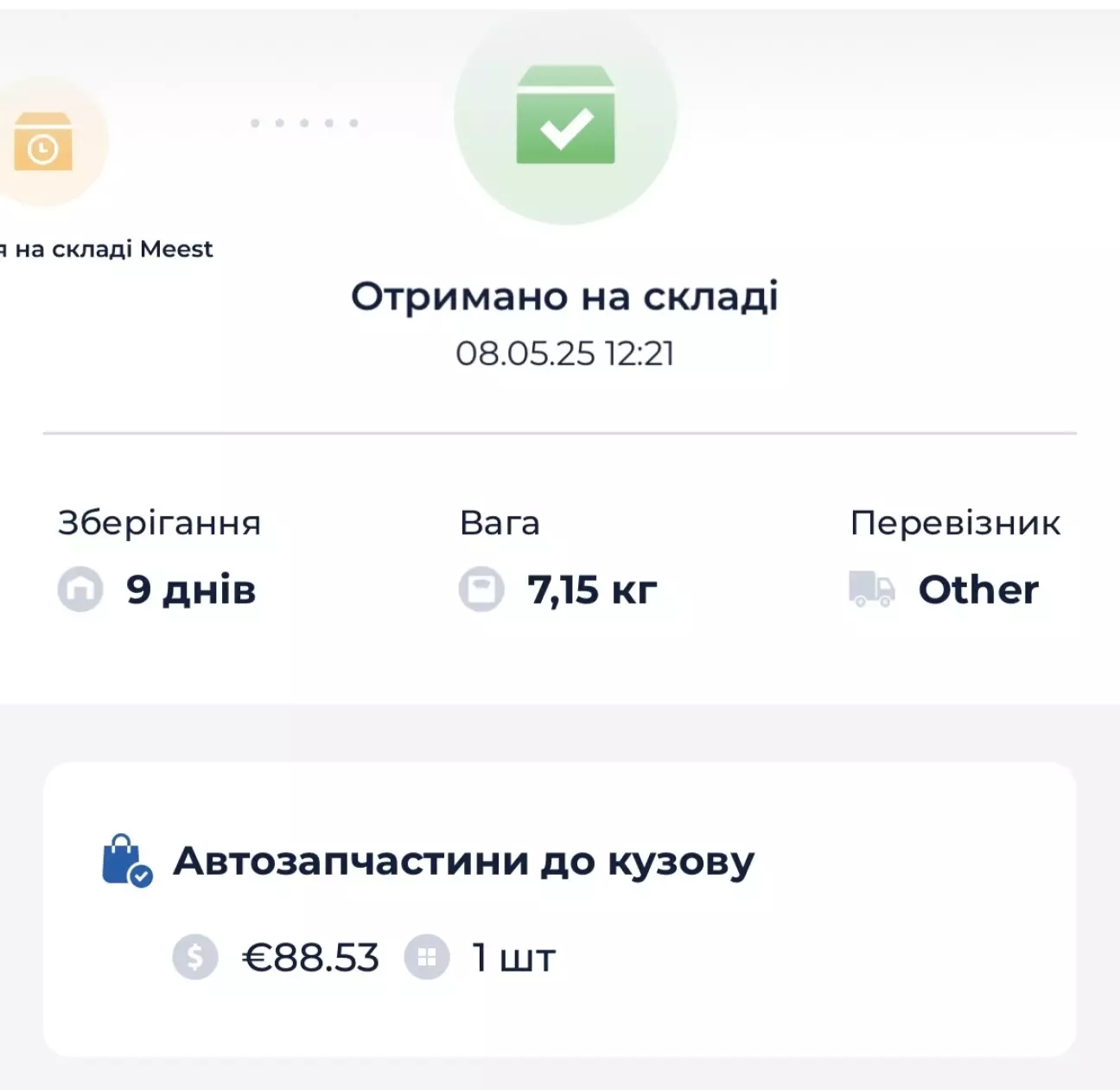
Task: Tap the dollar coin price icon
Action: tap(194, 957)
